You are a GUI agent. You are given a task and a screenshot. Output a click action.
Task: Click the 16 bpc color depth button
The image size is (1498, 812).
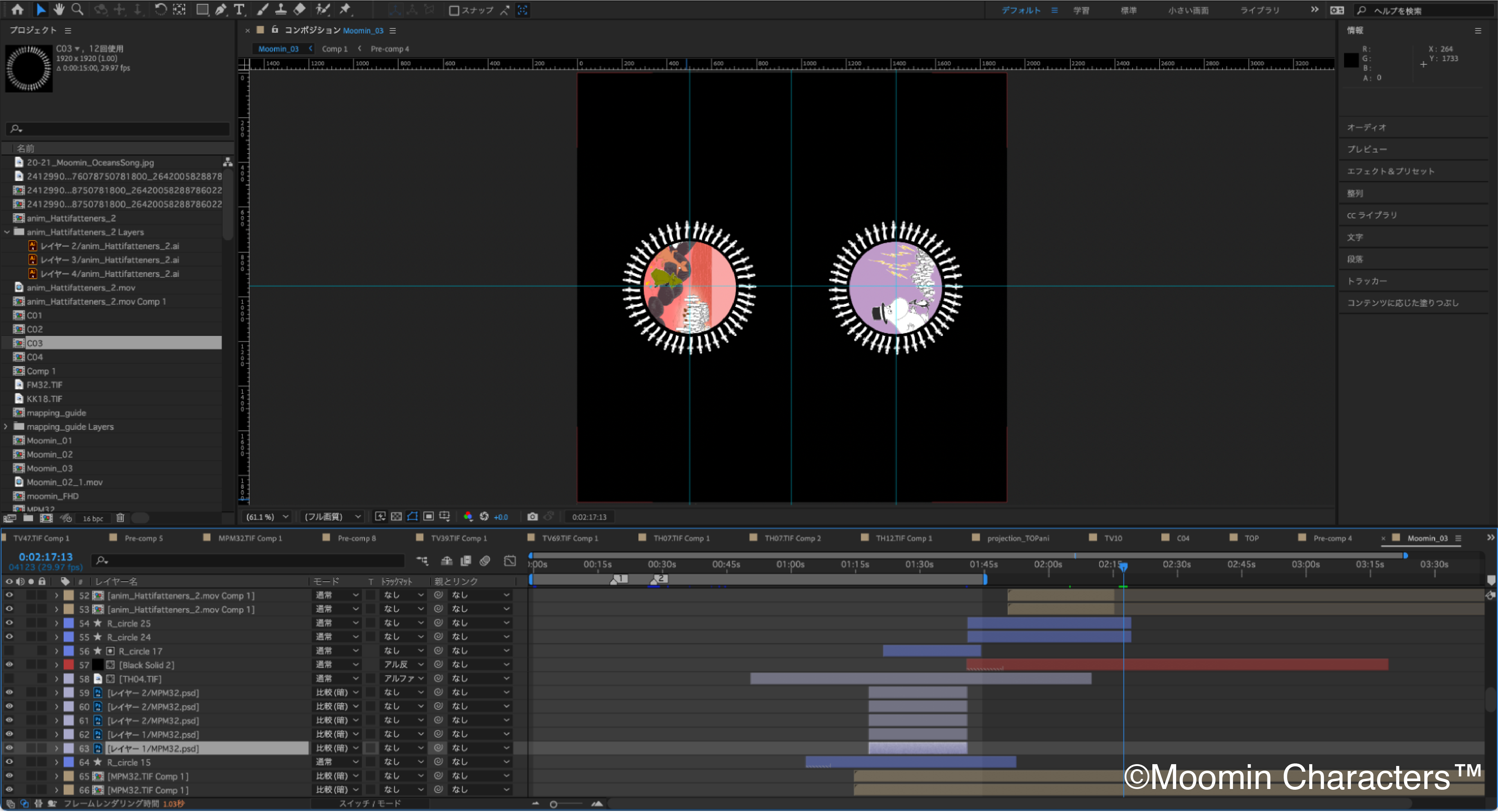92,519
